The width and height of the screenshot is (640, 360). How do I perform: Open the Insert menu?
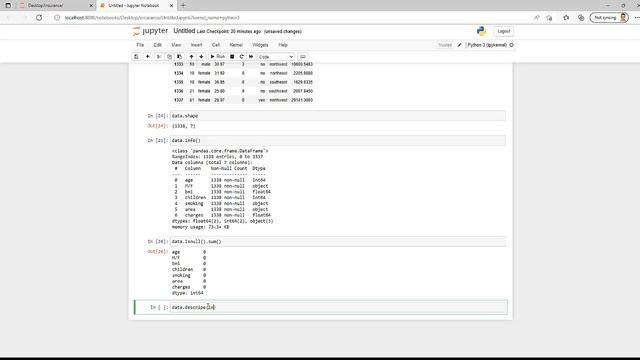[196, 45]
